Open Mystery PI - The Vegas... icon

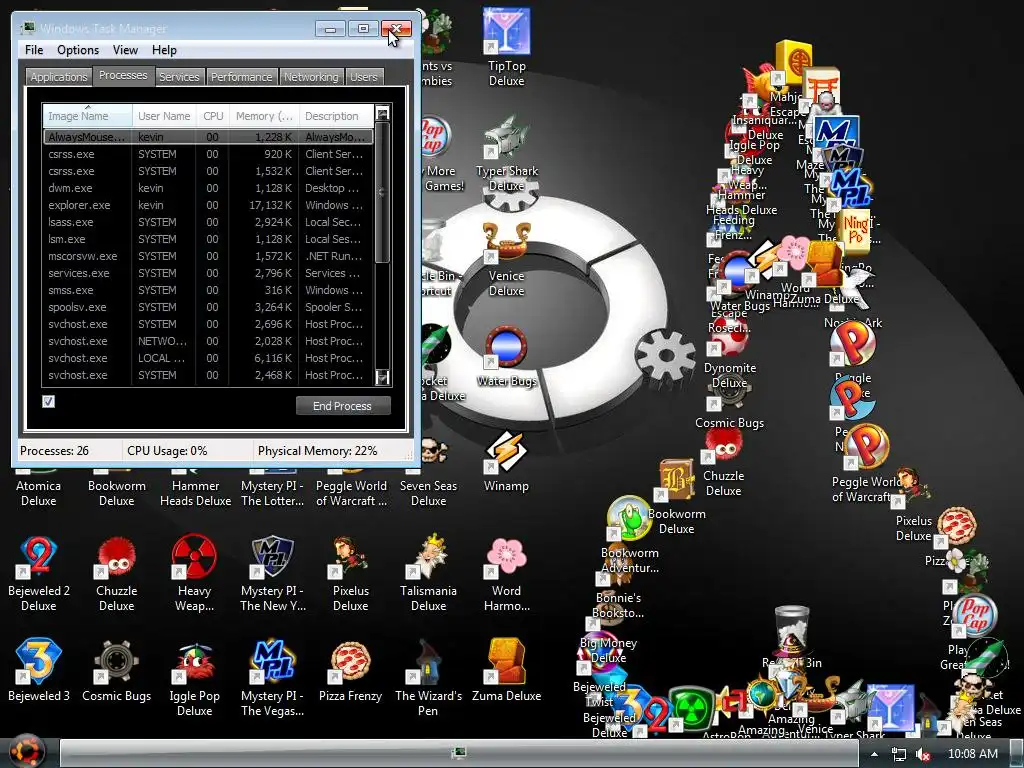[272, 679]
